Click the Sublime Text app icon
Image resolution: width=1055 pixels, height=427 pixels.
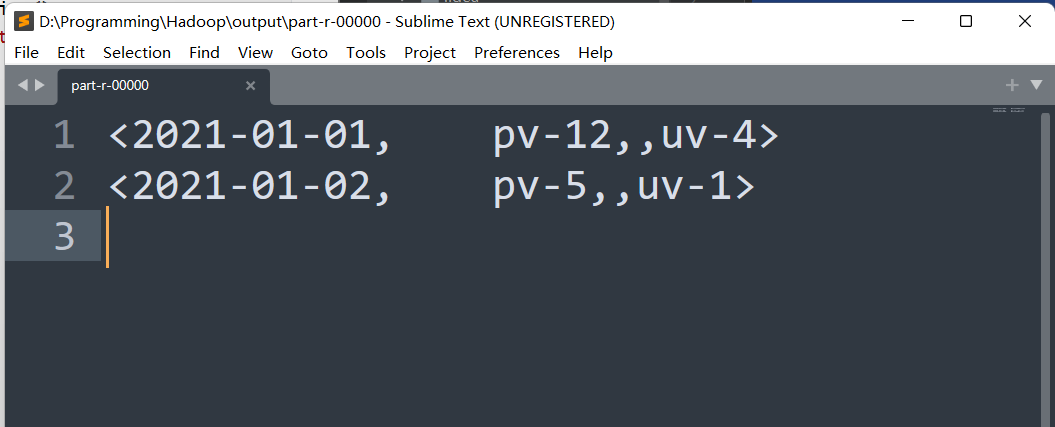pyautogui.click(x=24, y=22)
